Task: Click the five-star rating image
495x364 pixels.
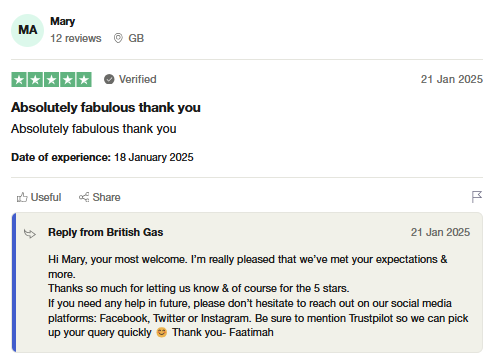Action: click(51, 80)
